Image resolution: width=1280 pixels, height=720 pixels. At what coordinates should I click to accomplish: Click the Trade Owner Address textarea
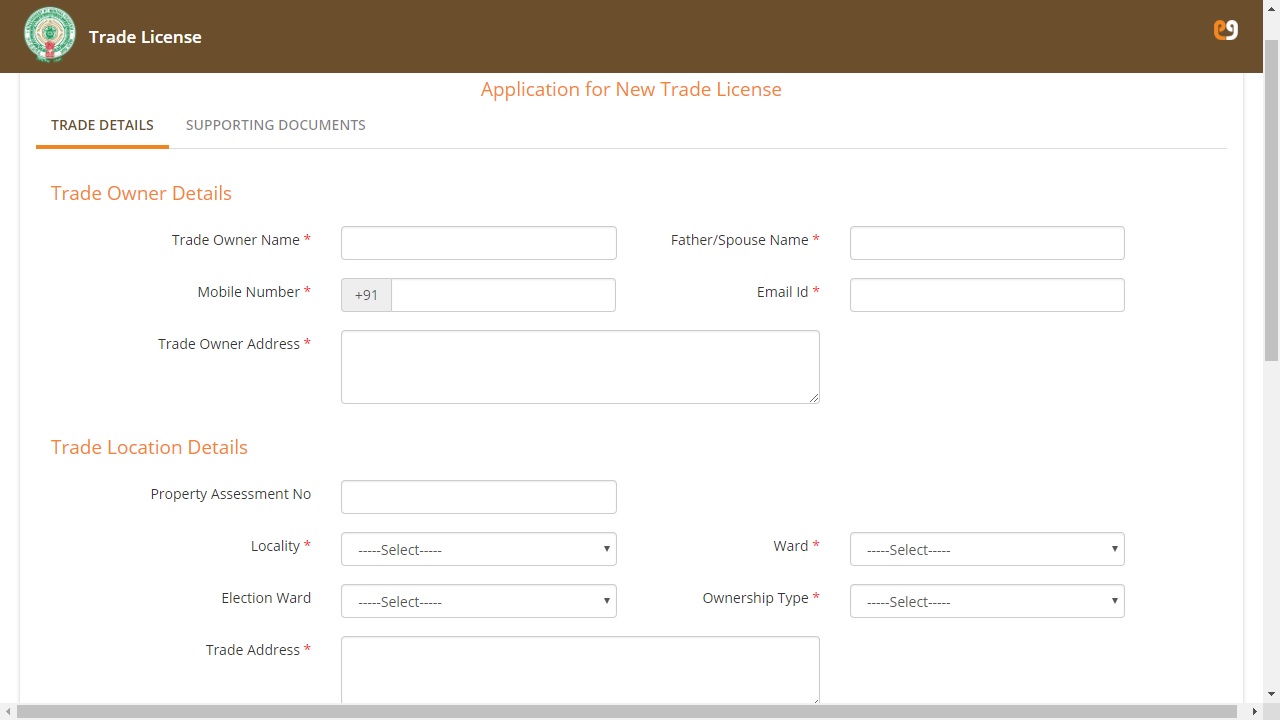point(579,367)
